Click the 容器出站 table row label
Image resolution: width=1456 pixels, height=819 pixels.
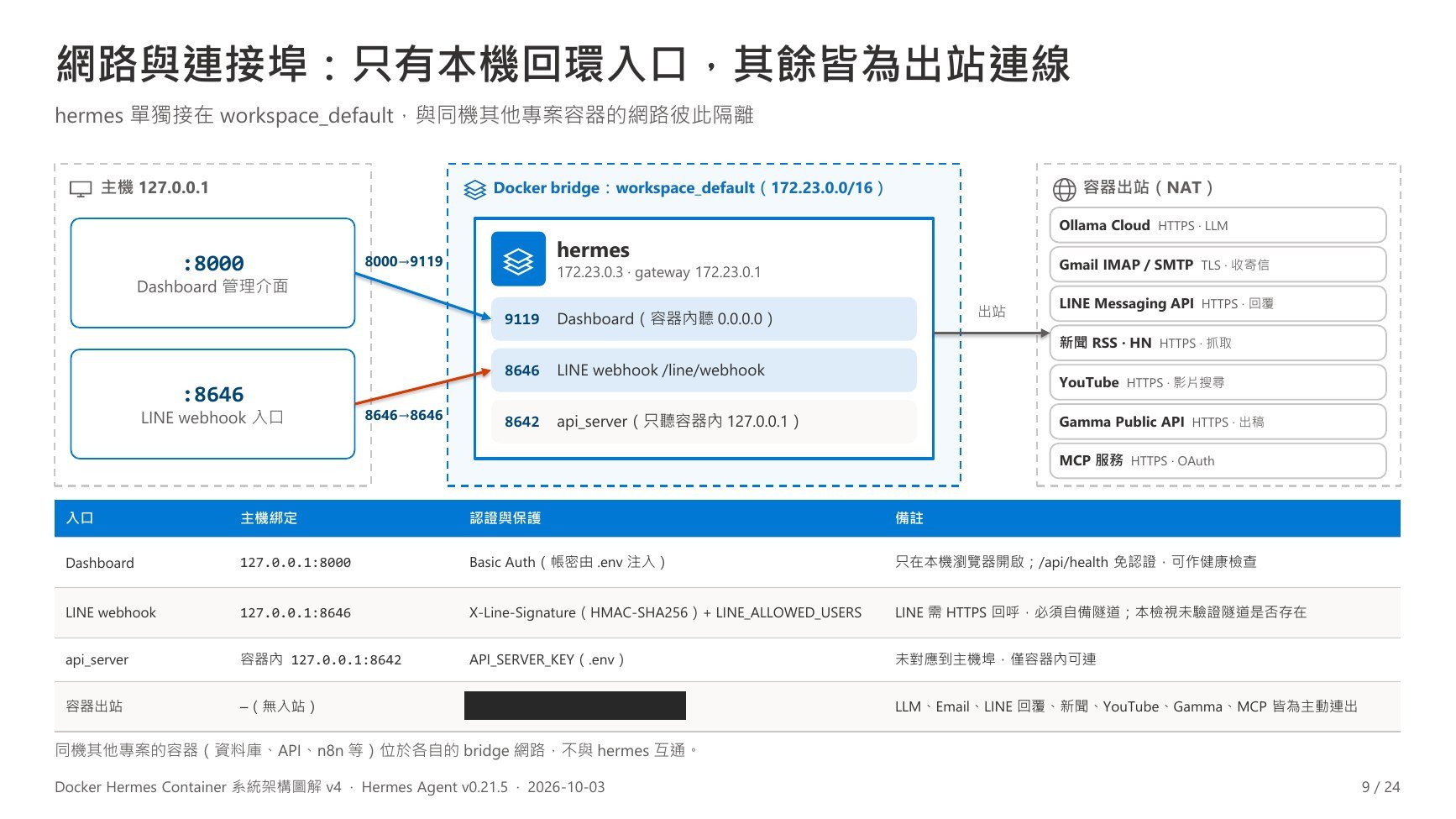[94, 706]
